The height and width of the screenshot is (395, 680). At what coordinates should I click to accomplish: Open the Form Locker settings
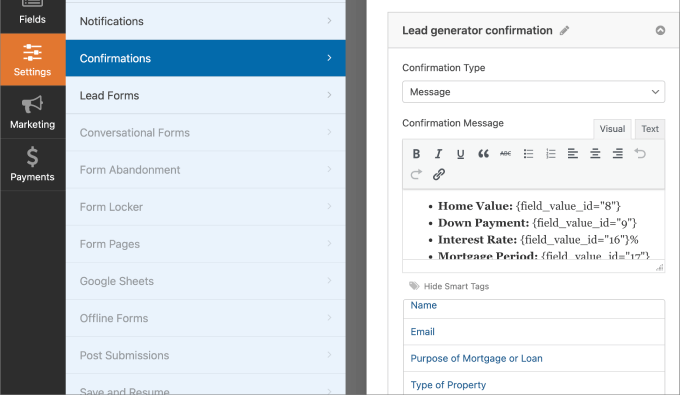(x=206, y=207)
